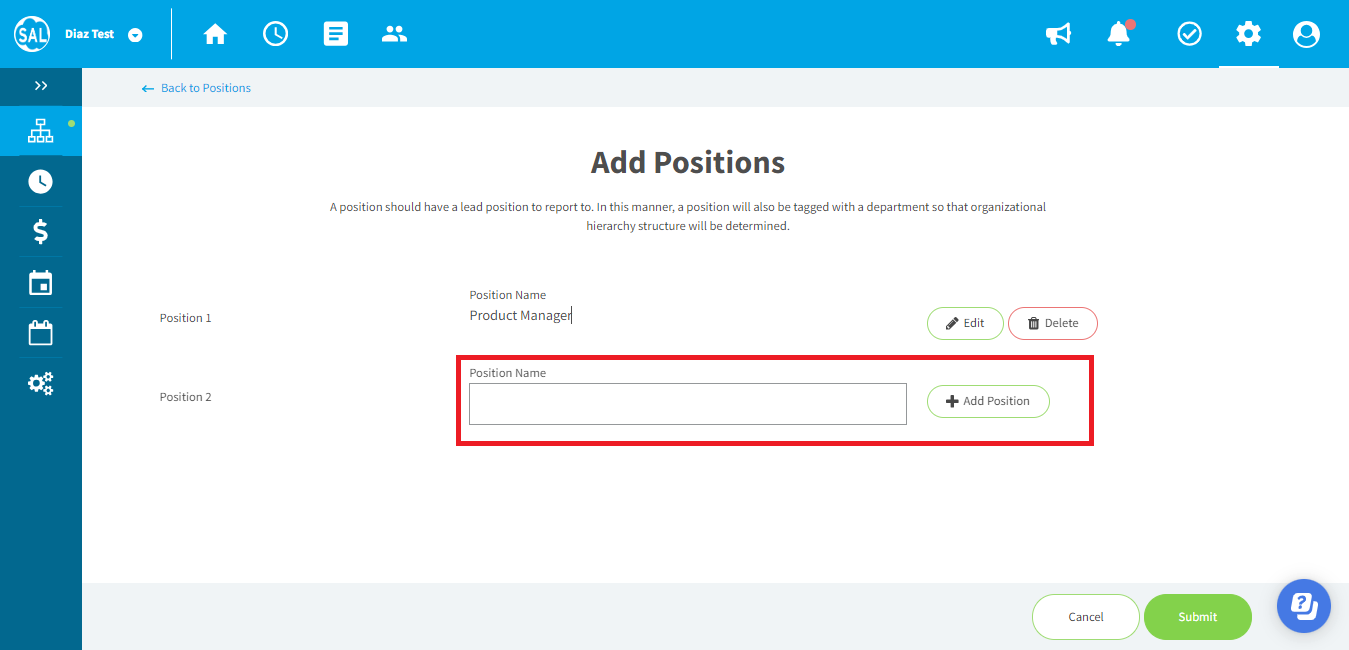
Task: Edit the Product Manager position
Action: (x=965, y=323)
